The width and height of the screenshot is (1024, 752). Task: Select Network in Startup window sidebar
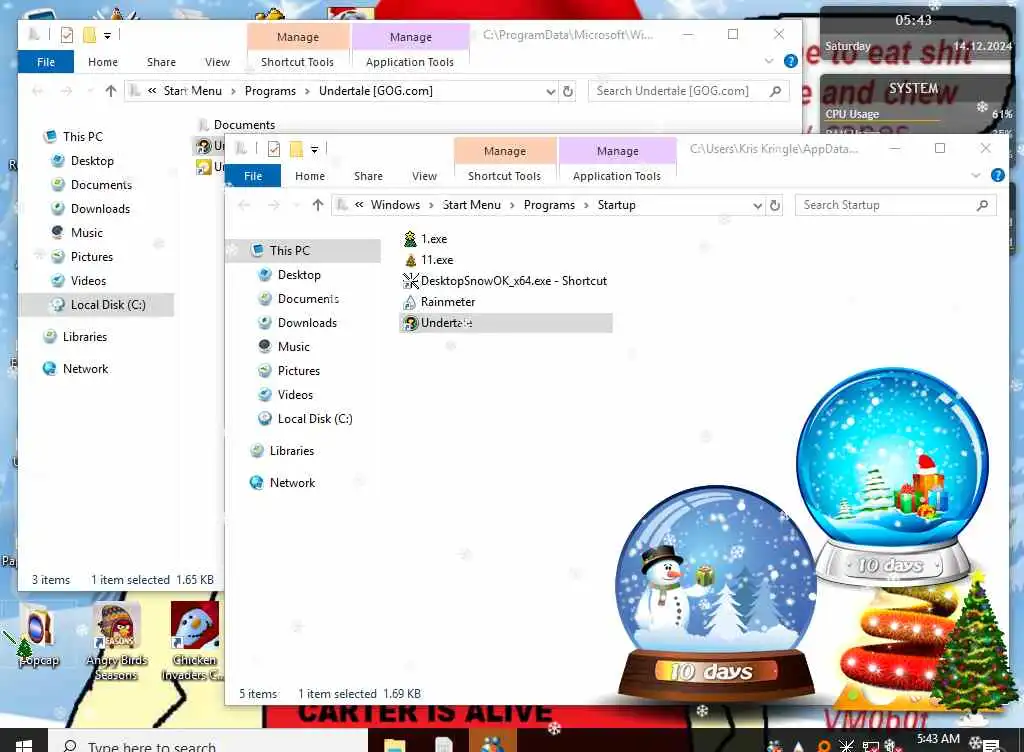coord(292,482)
